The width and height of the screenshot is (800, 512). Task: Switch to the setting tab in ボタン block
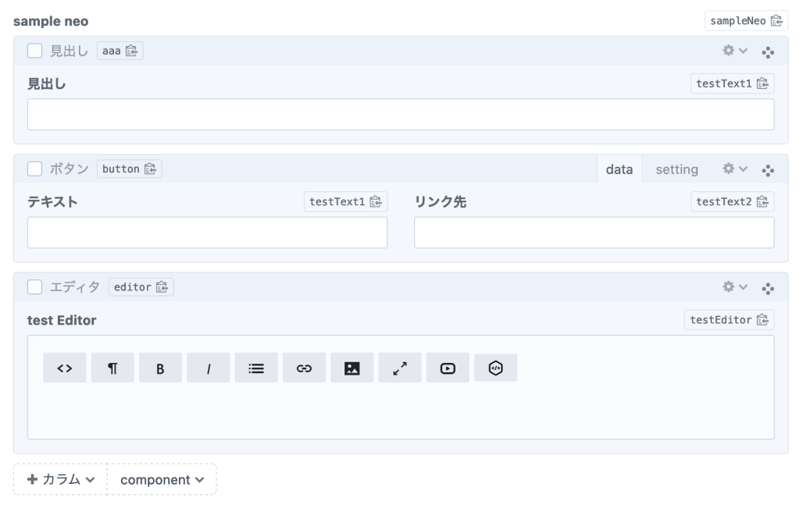(x=677, y=169)
